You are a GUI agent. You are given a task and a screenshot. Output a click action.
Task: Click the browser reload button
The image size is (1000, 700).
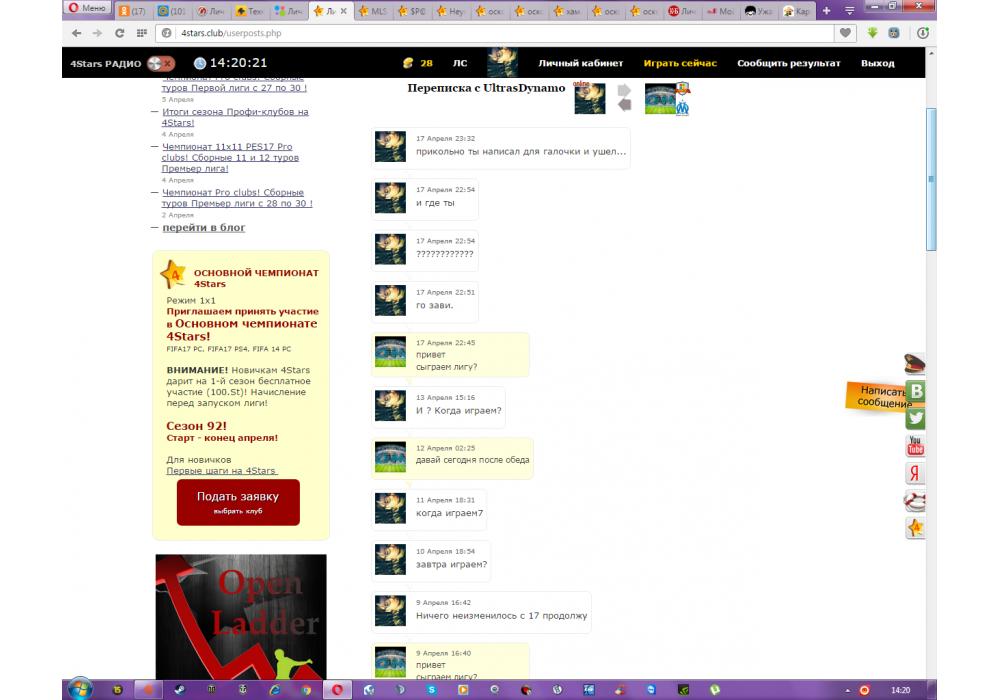pos(119,33)
